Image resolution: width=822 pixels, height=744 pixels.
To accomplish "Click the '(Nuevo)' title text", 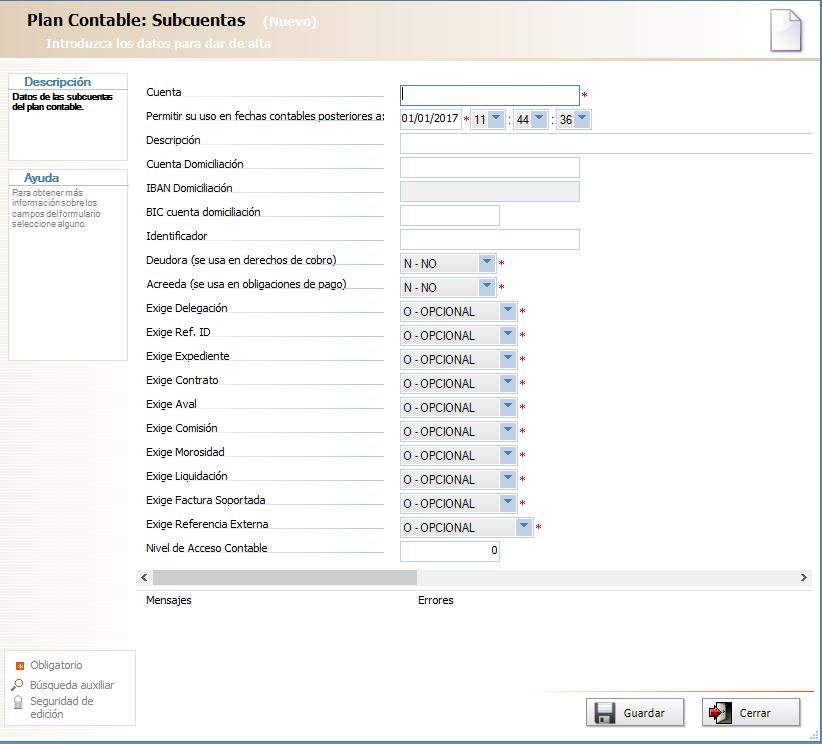I will (x=289, y=21).
